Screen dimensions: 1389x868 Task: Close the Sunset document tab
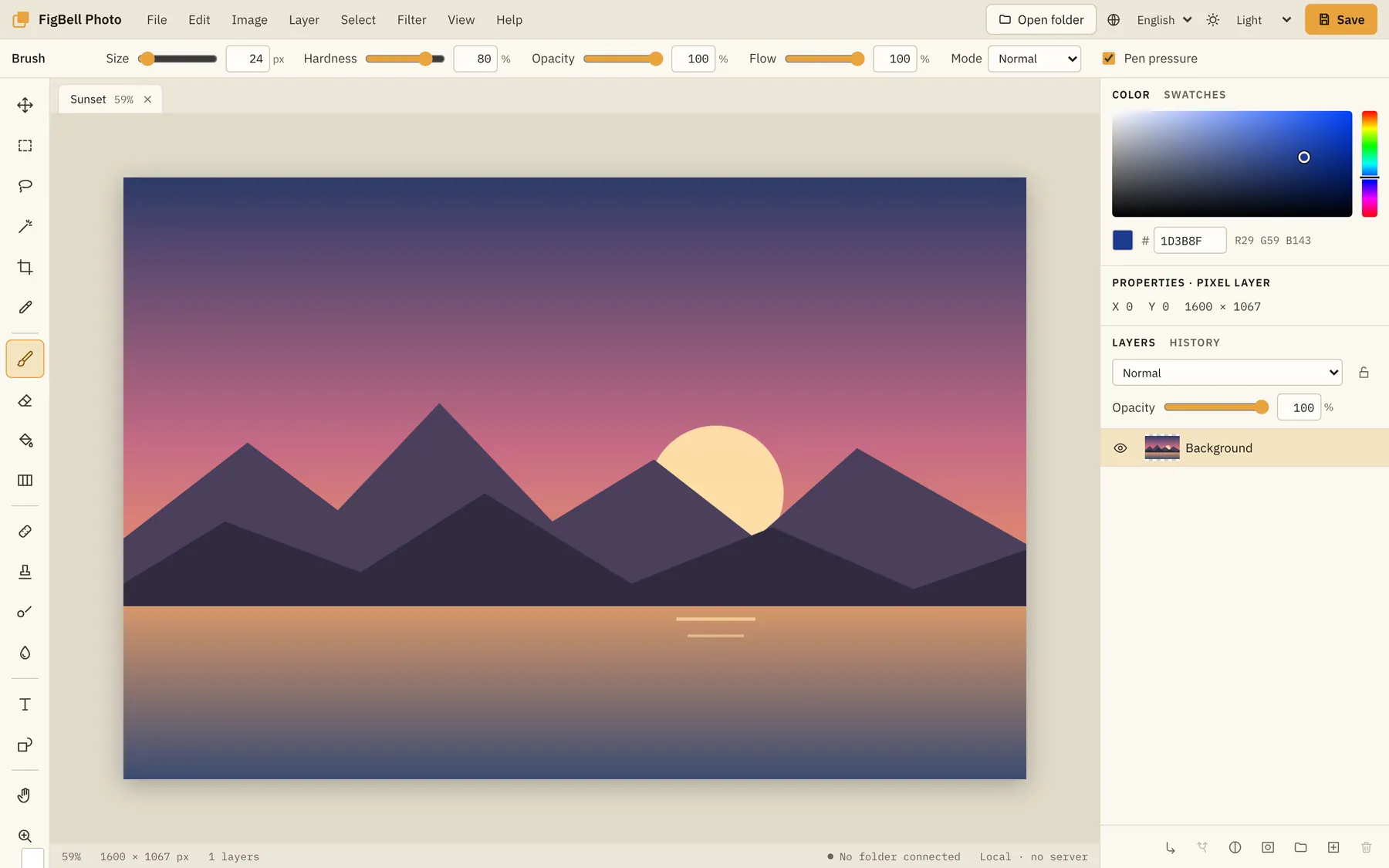147,100
